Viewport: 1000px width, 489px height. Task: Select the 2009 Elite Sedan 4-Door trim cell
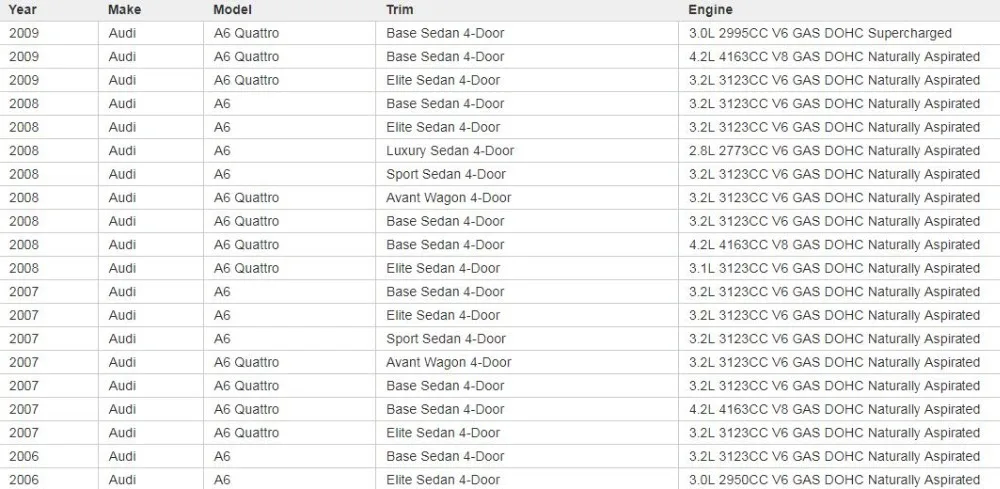527,80
